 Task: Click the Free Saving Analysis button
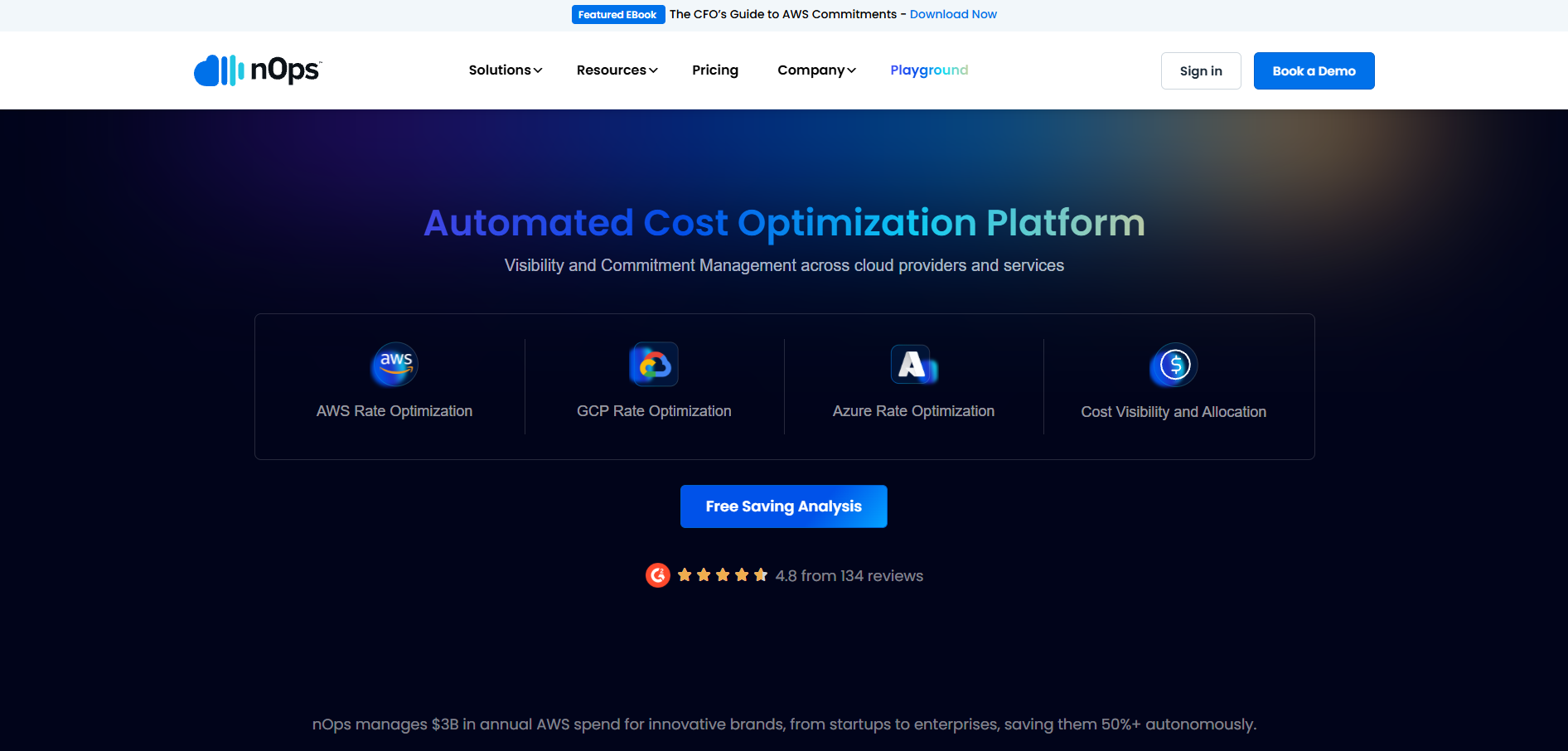point(783,506)
